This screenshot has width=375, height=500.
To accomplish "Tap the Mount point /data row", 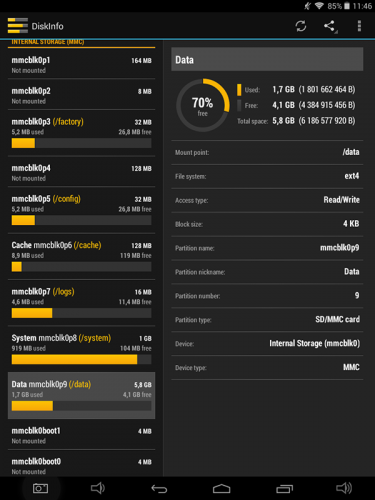I will (x=267, y=152).
